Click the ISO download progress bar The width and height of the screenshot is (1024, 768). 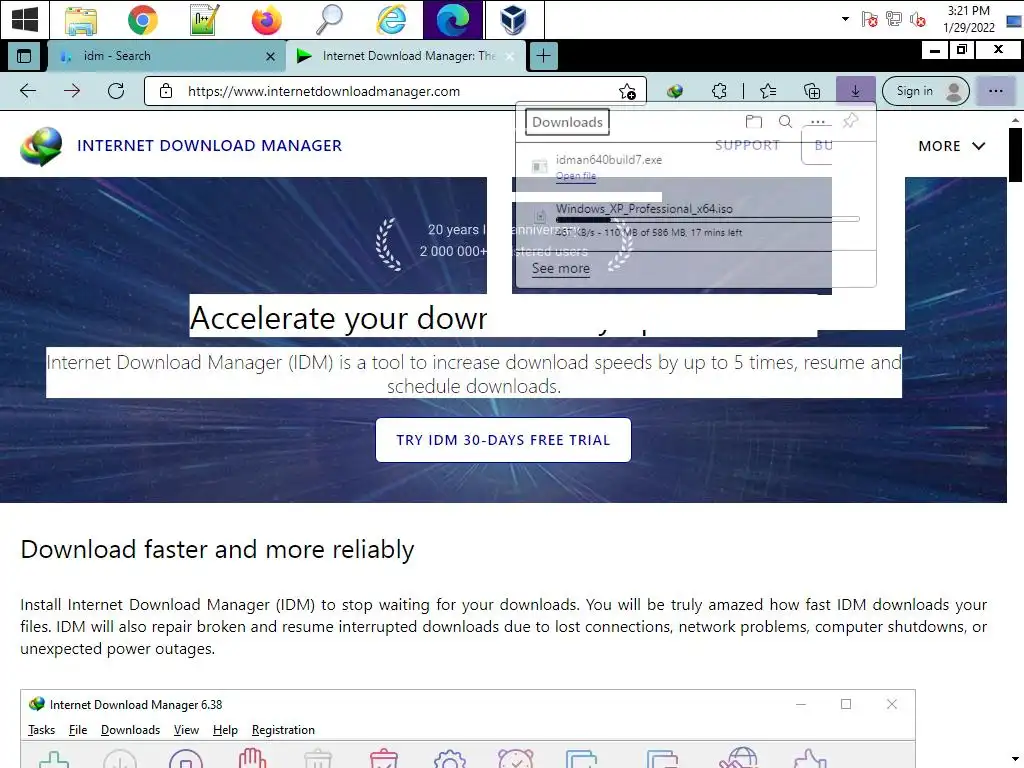[x=707, y=219]
